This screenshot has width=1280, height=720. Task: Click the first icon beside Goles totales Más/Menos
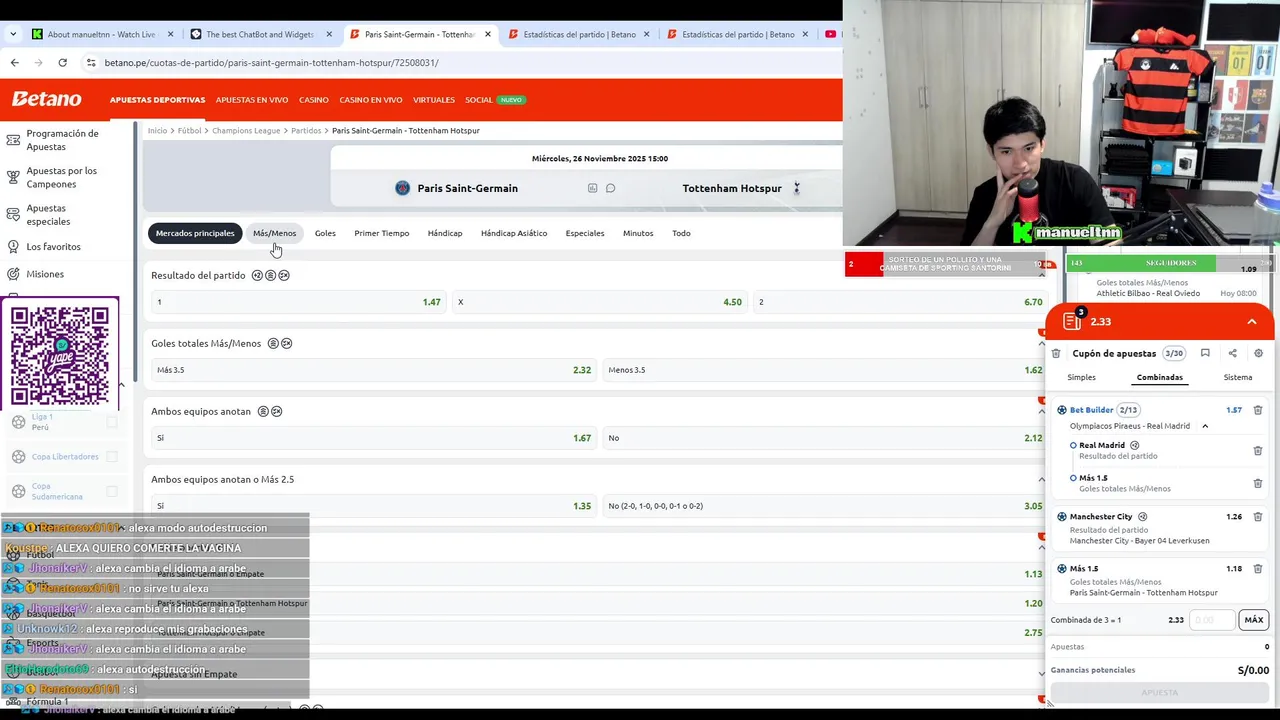point(273,343)
